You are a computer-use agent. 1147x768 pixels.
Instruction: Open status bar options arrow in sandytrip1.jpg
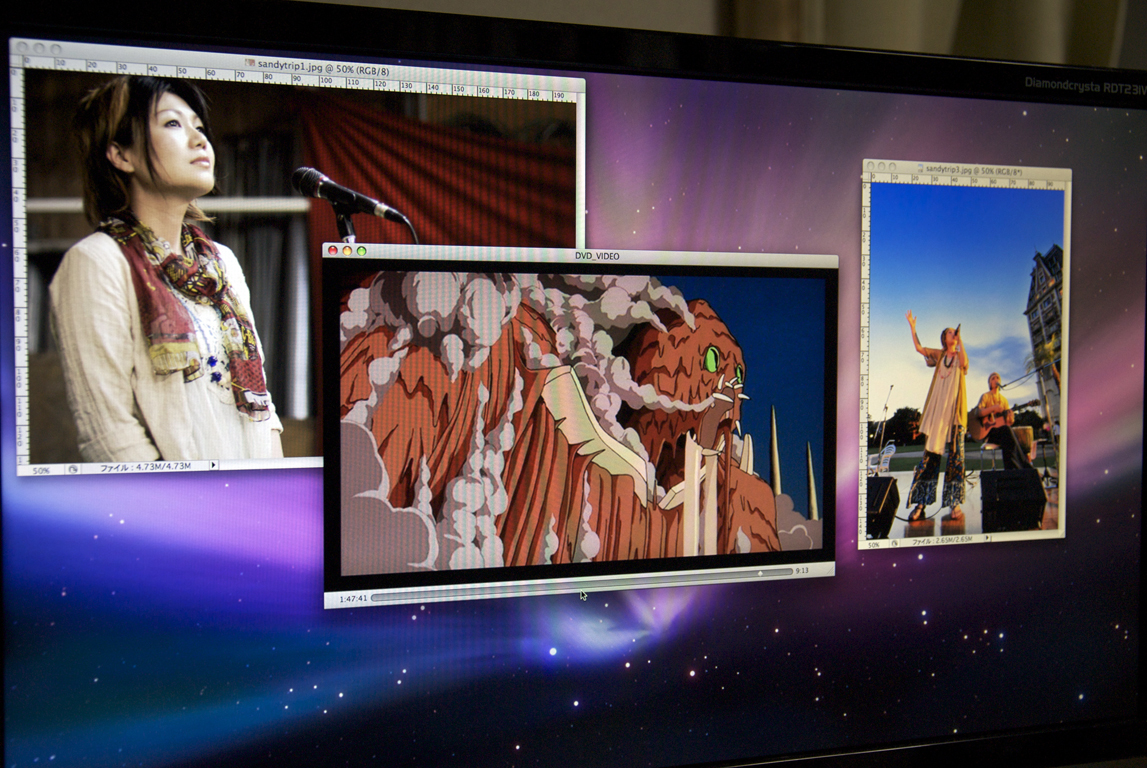click(214, 464)
